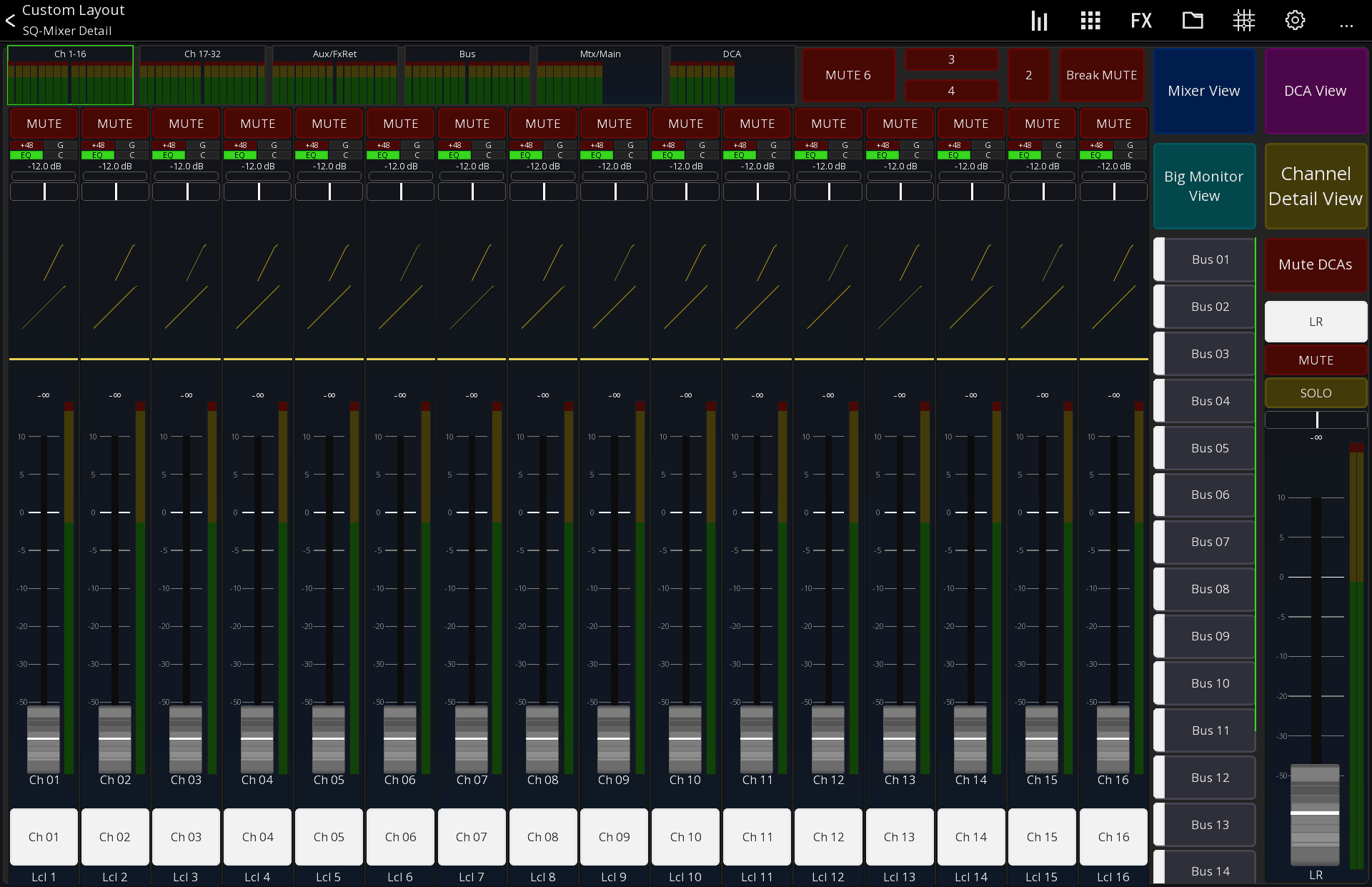Open the more options ellipsis menu
The height and width of the screenshot is (887, 1372).
(1346, 26)
